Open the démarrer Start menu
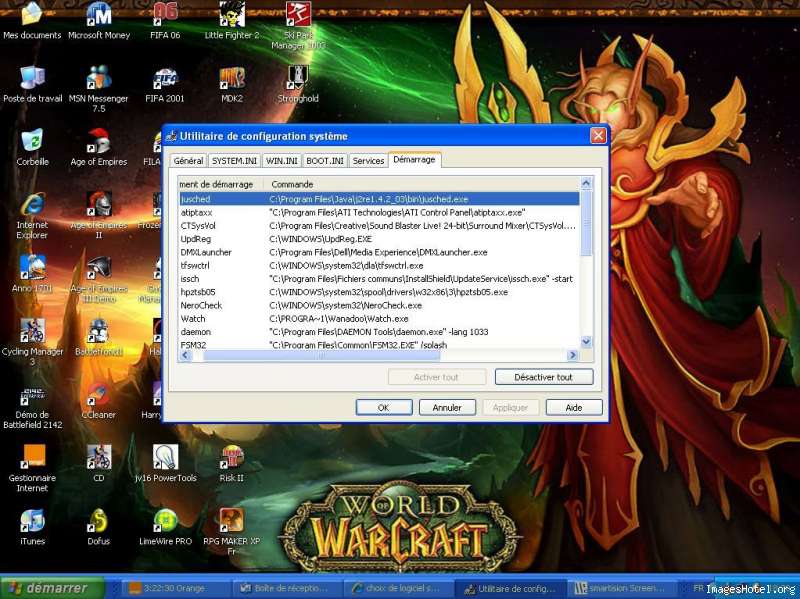 [45, 588]
